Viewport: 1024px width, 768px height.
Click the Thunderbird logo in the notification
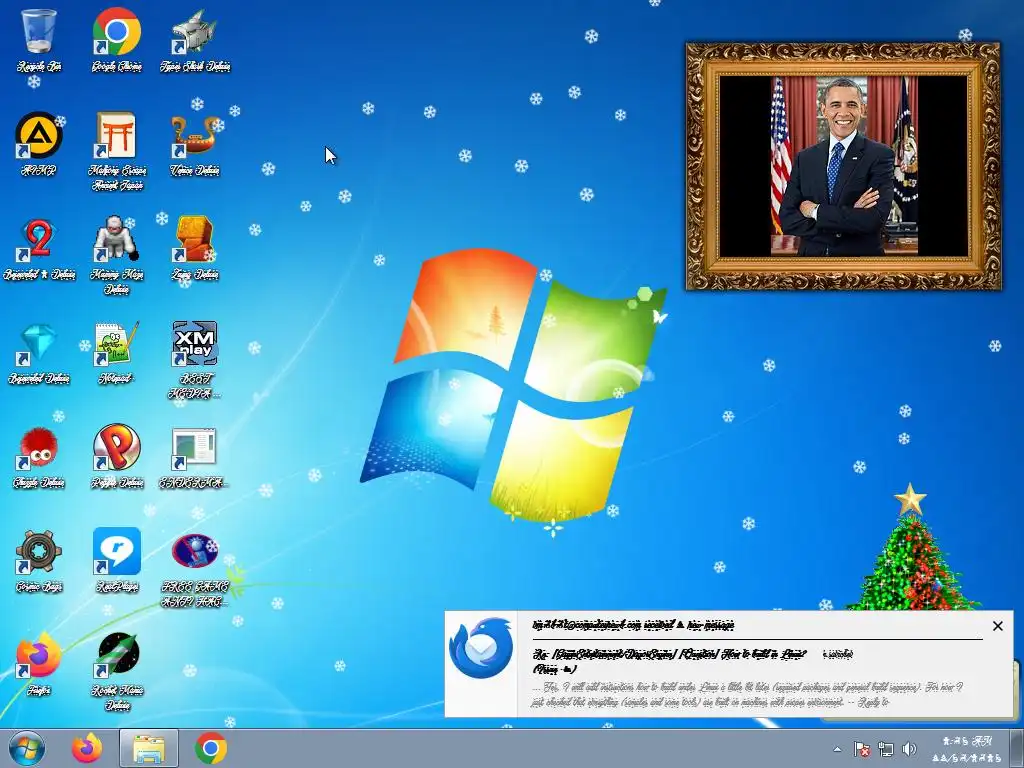point(481,648)
